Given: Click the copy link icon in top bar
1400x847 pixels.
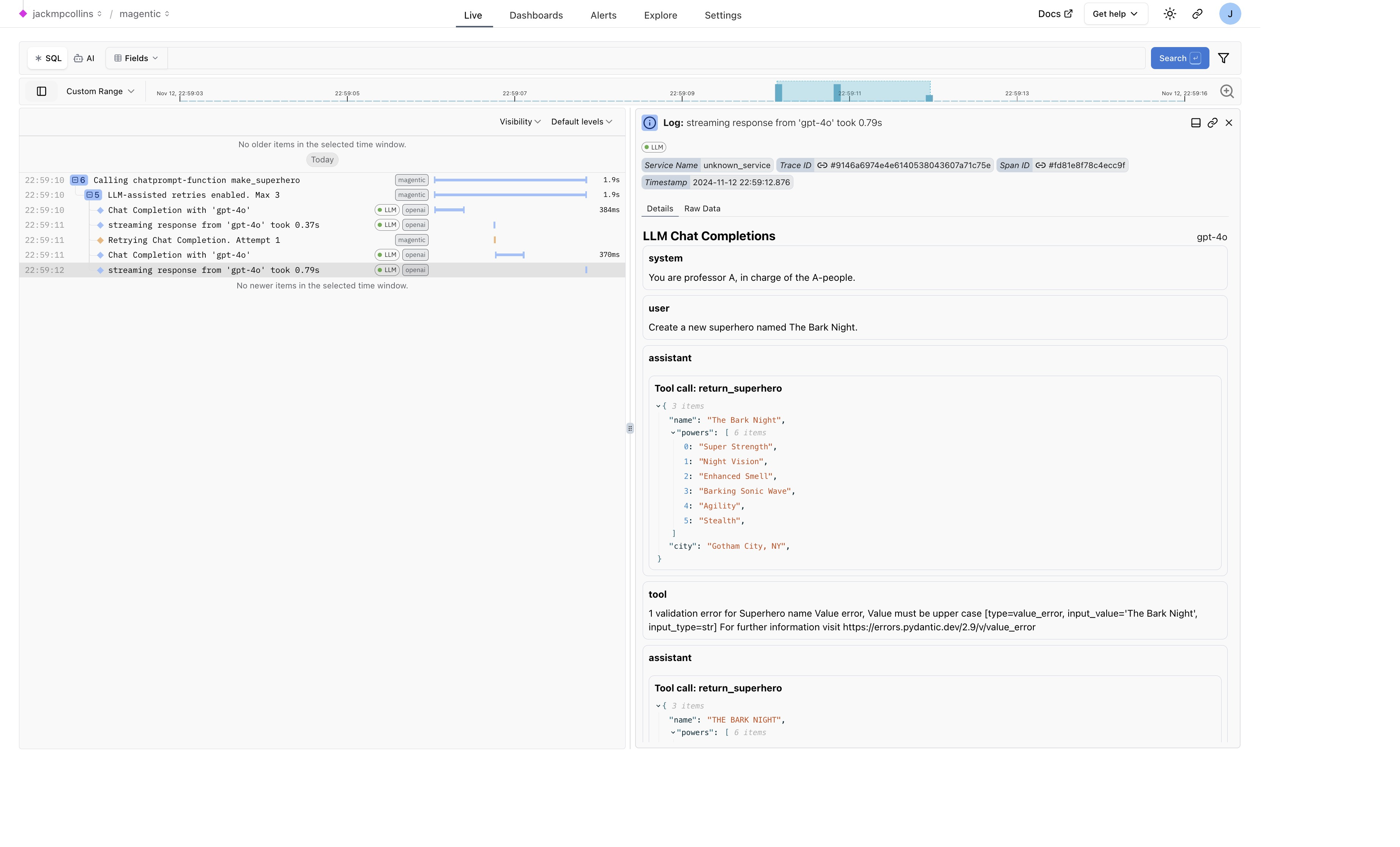Looking at the screenshot, I should [x=1197, y=14].
